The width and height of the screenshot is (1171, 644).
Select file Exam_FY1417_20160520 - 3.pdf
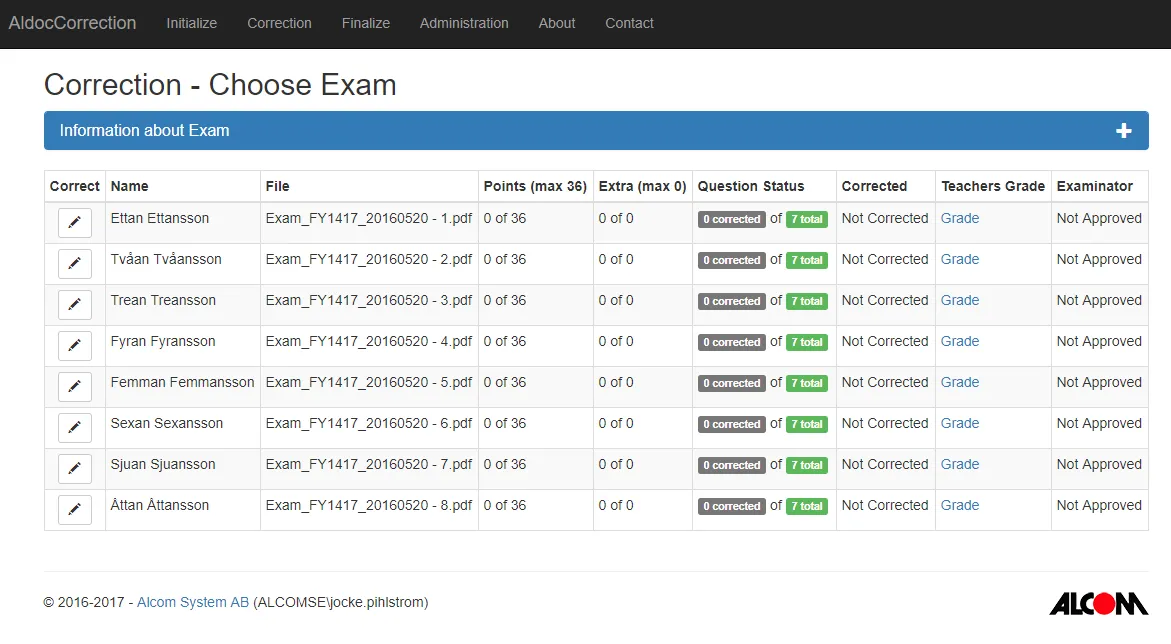click(369, 300)
